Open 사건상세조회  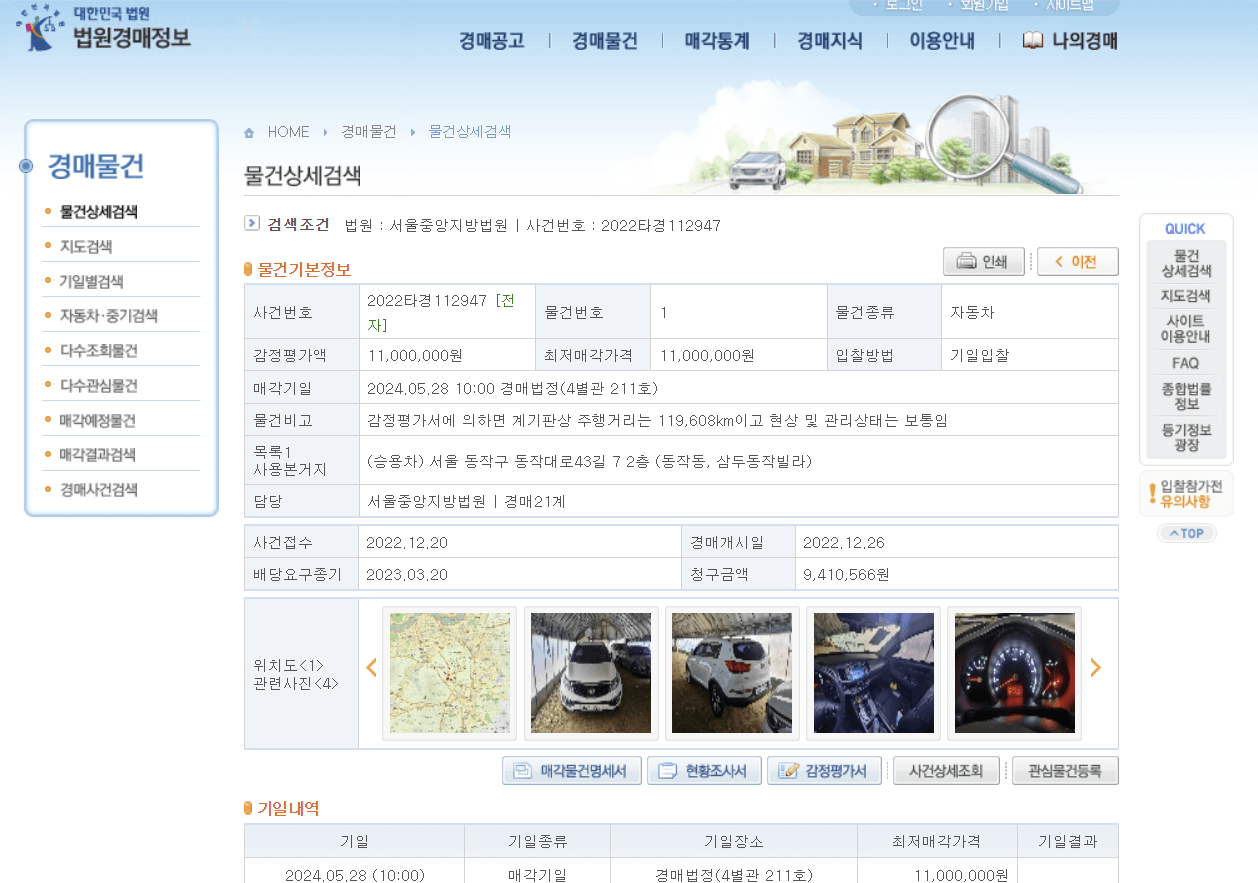tap(944, 770)
